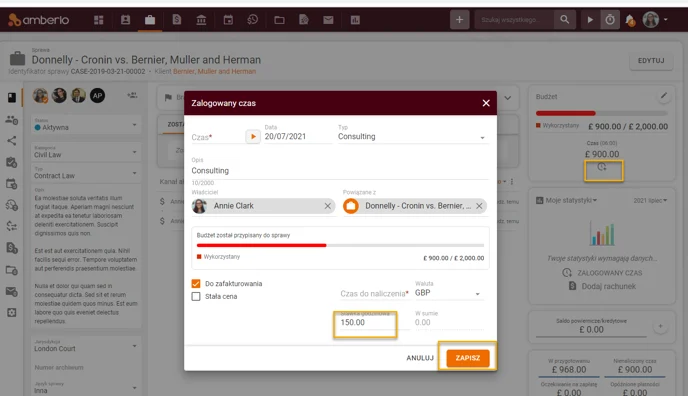Viewport: 688px width, 396px height.
Task: Click the add team member icon
Action: coord(132,95)
